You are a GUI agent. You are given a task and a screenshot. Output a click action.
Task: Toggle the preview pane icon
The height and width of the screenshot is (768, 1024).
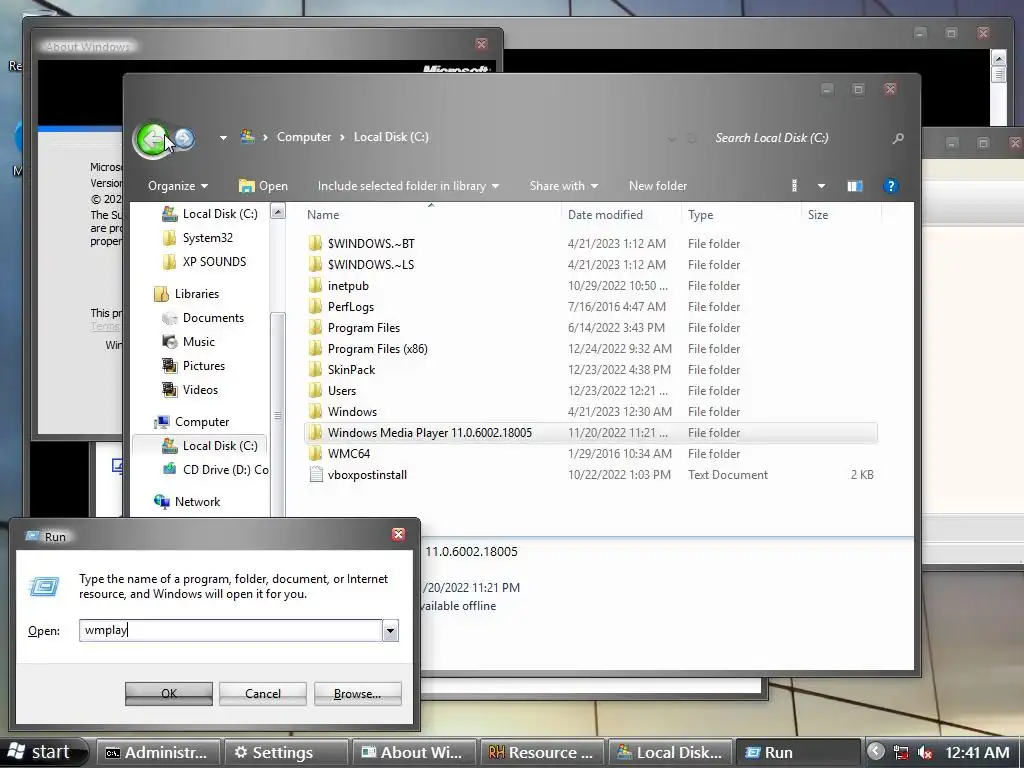click(x=854, y=186)
